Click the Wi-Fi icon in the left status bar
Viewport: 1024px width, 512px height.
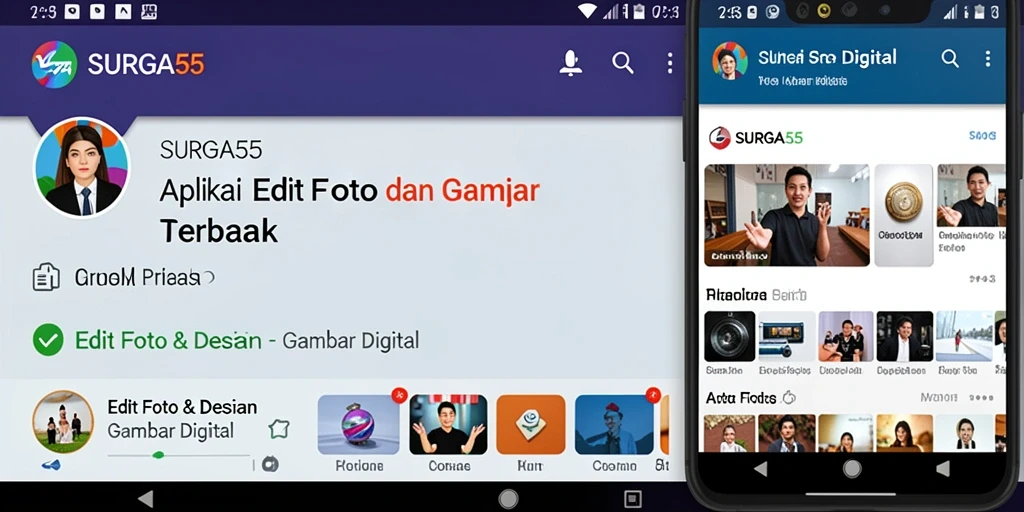[587, 11]
